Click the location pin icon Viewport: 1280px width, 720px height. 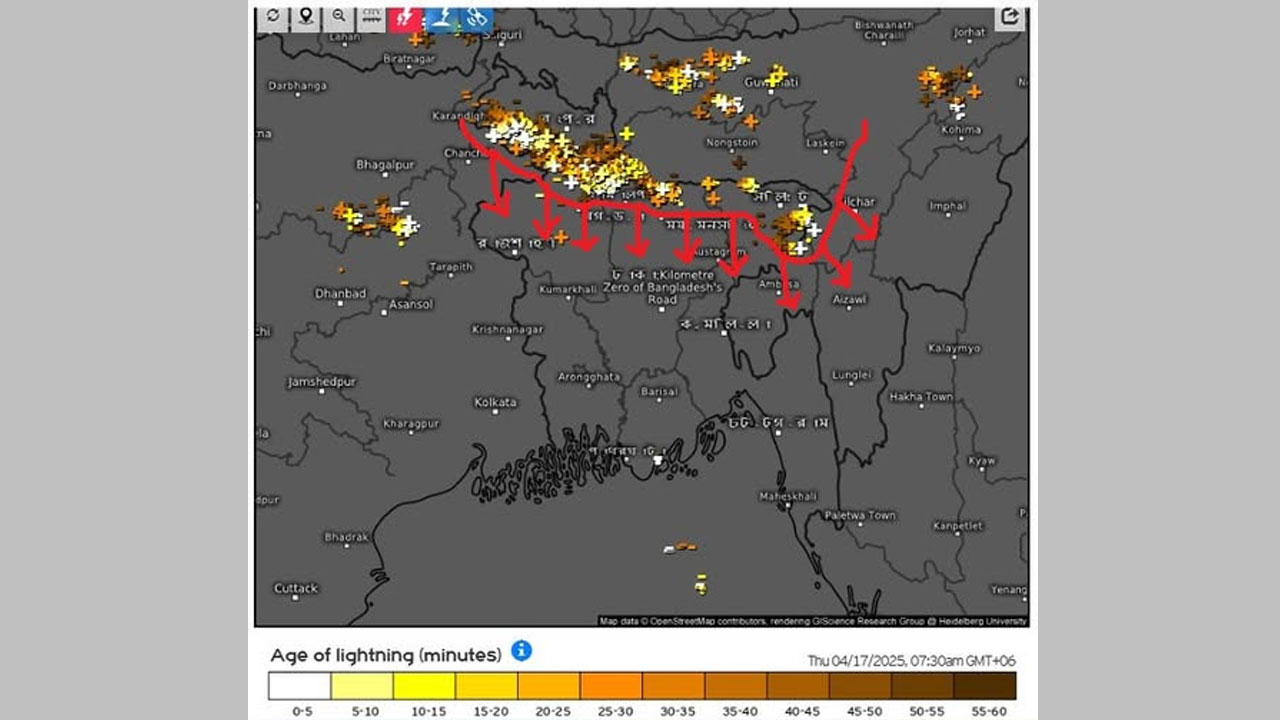point(305,17)
